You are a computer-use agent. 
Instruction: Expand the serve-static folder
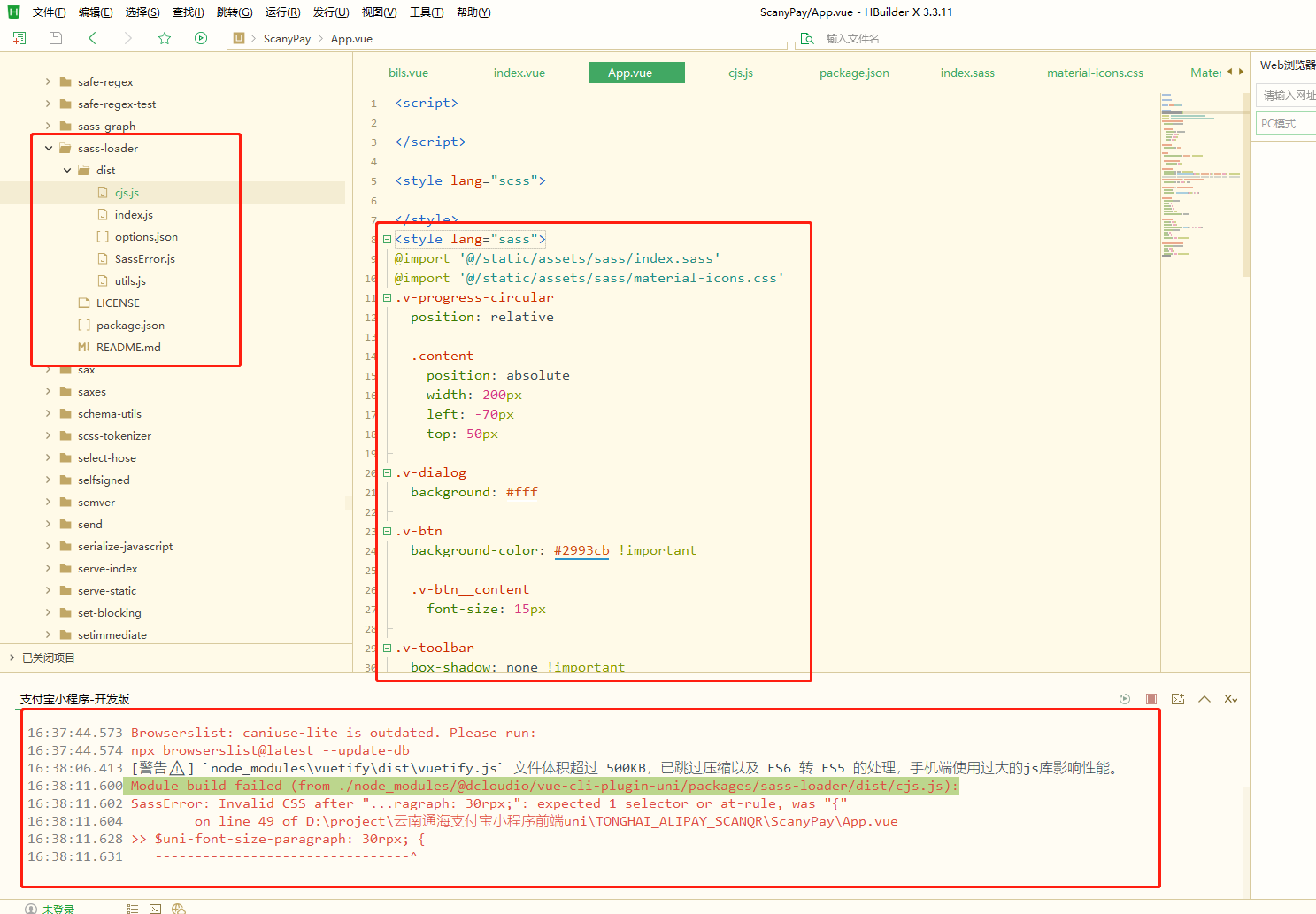[x=49, y=590]
